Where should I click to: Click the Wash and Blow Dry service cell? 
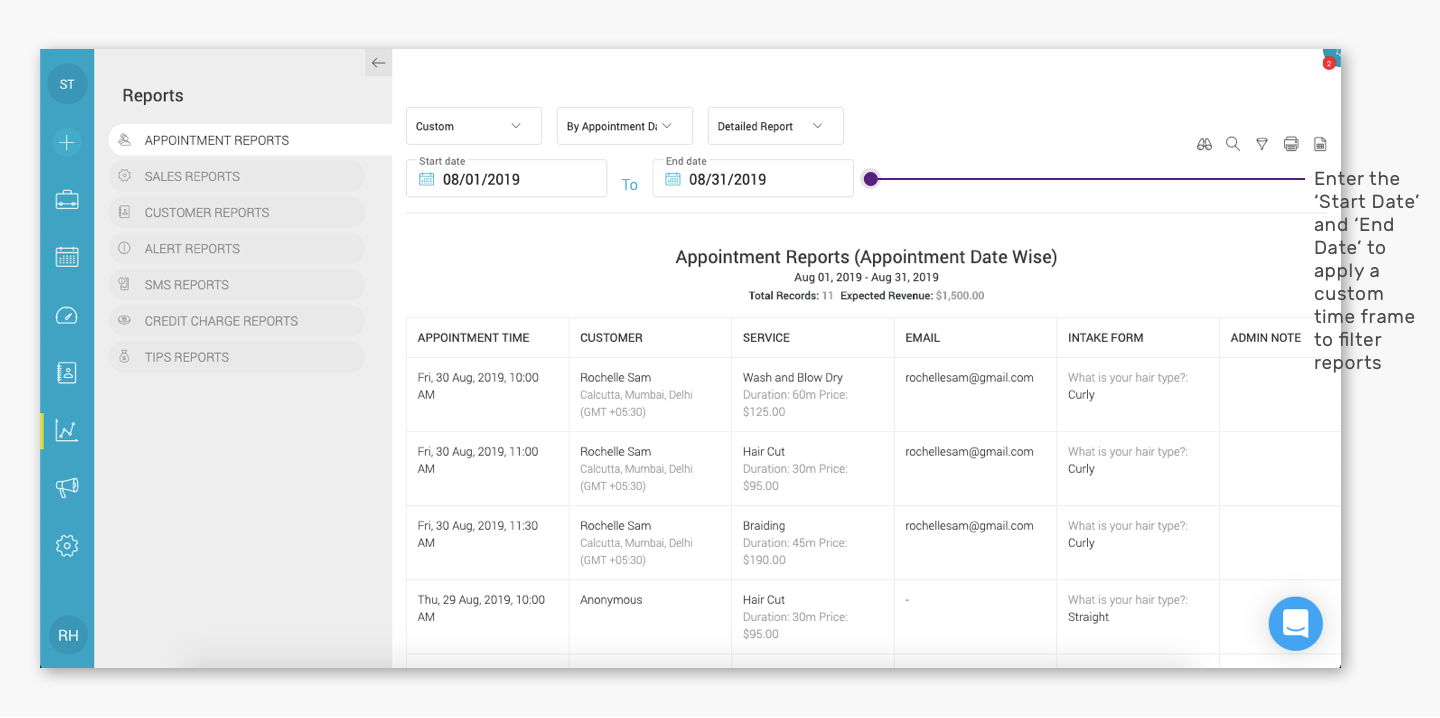pos(813,395)
